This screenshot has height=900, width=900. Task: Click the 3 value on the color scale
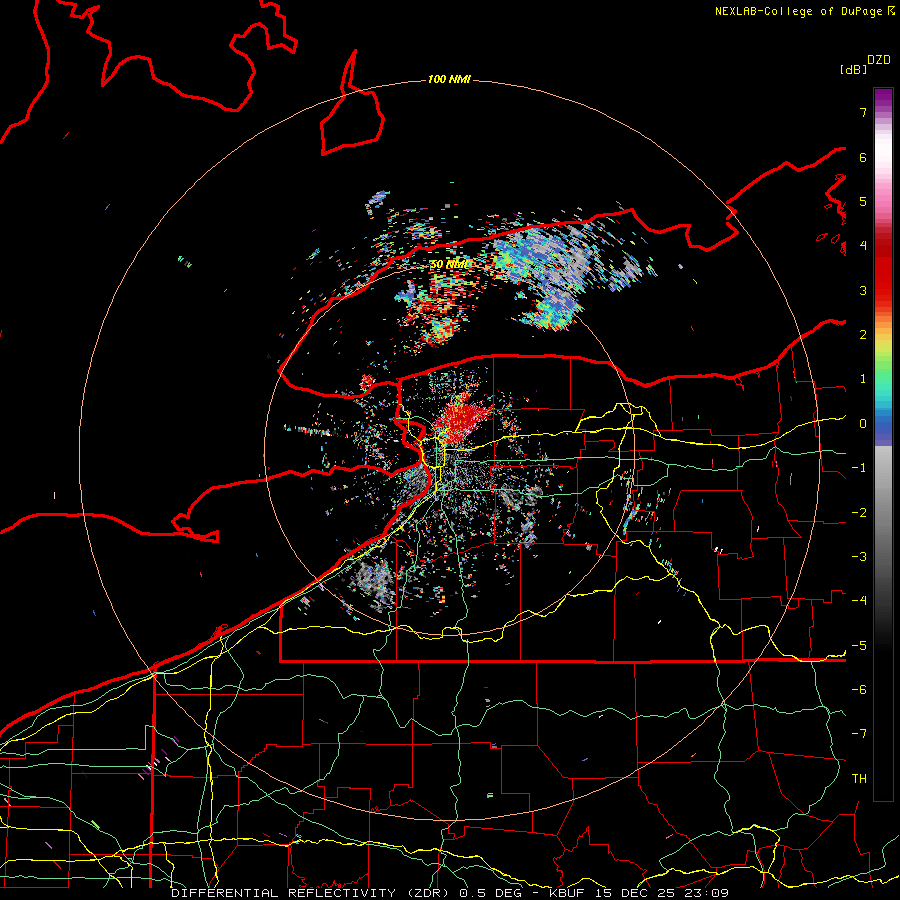pos(863,290)
